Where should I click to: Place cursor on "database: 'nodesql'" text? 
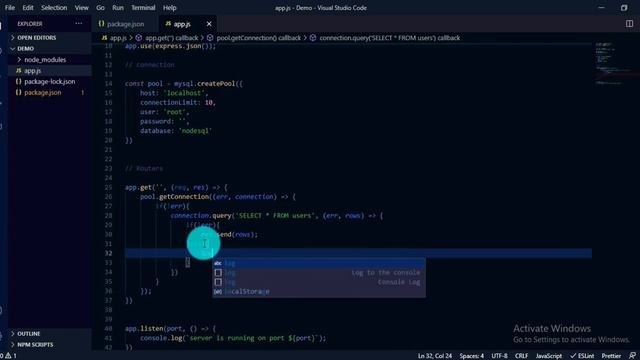pyautogui.click(x=176, y=131)
